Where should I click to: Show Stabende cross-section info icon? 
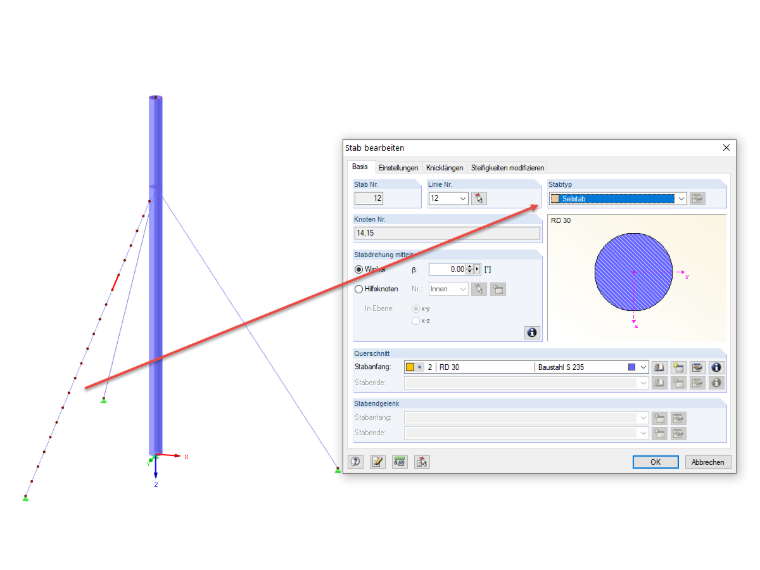(716, 383)
